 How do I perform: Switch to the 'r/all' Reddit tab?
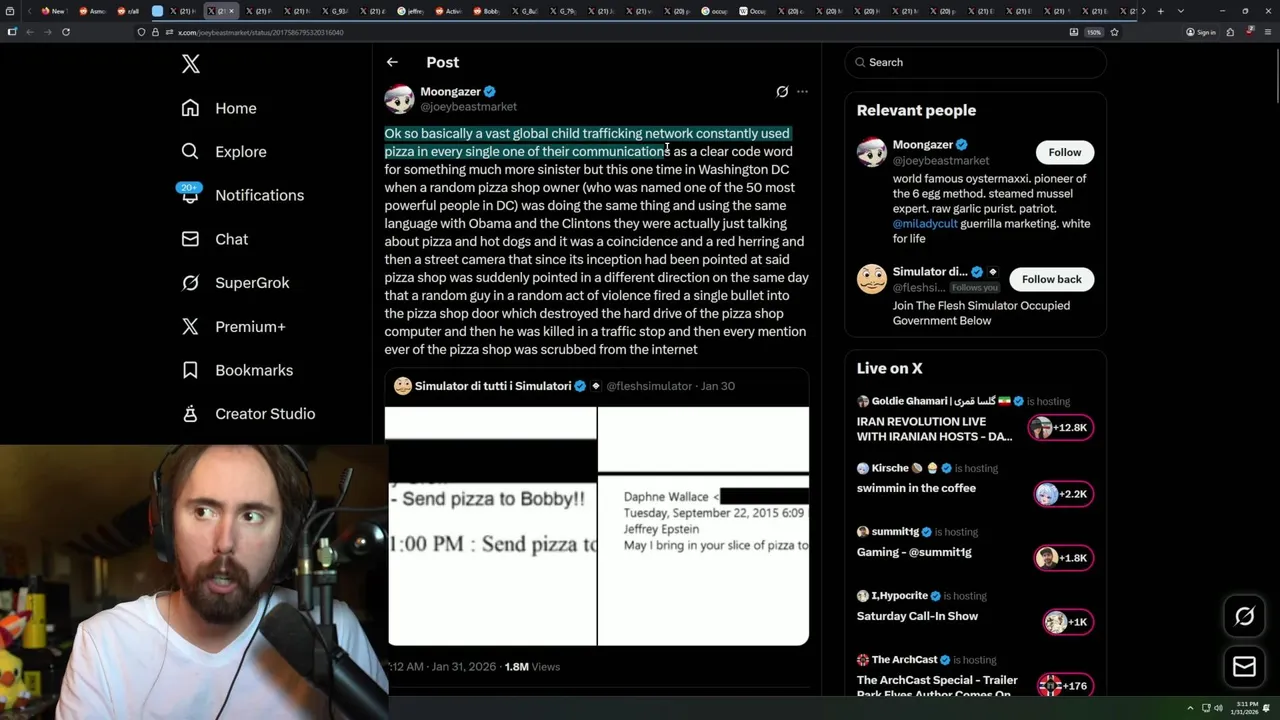point(129,11)
